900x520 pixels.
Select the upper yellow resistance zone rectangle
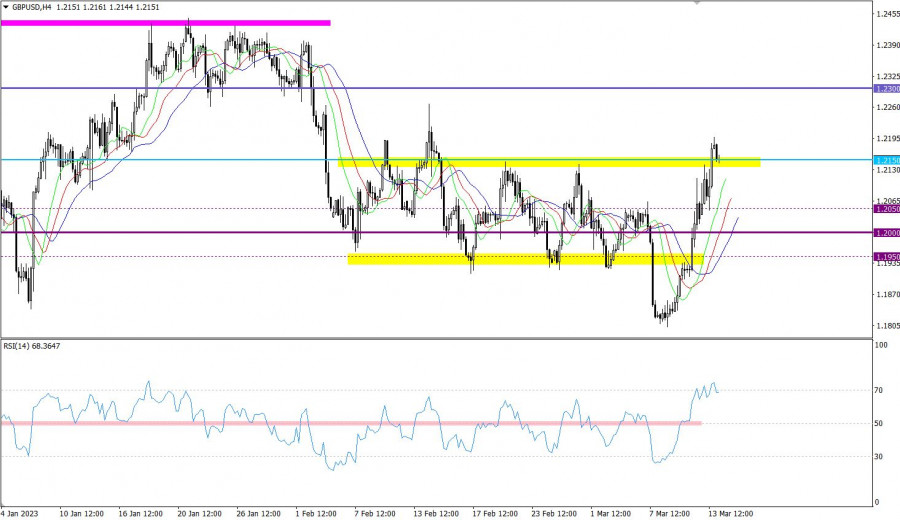(x=548, y=162)
